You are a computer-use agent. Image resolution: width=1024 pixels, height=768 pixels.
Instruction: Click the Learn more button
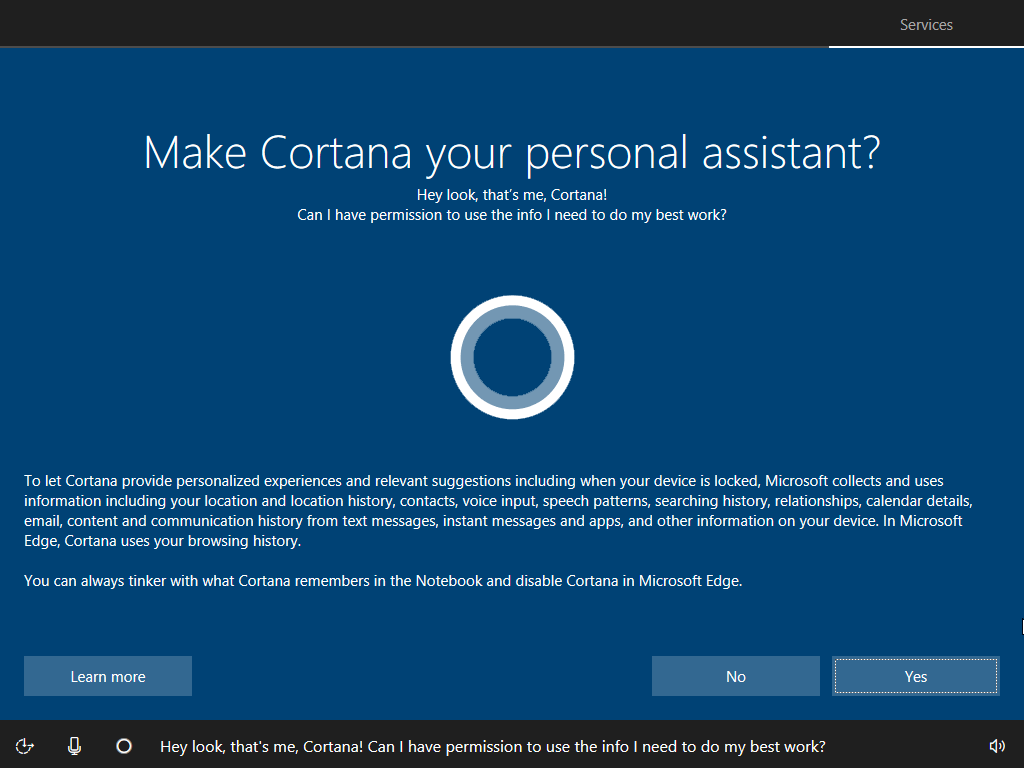coord(108,676)
